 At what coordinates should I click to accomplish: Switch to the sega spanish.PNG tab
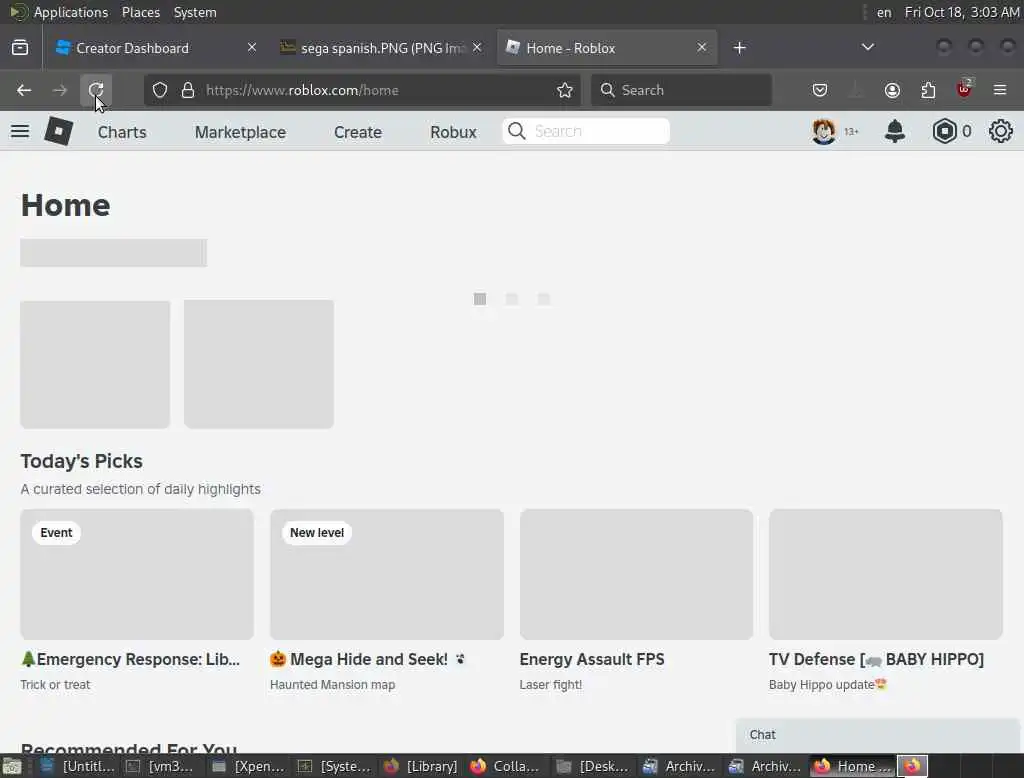tap(381, 48)
